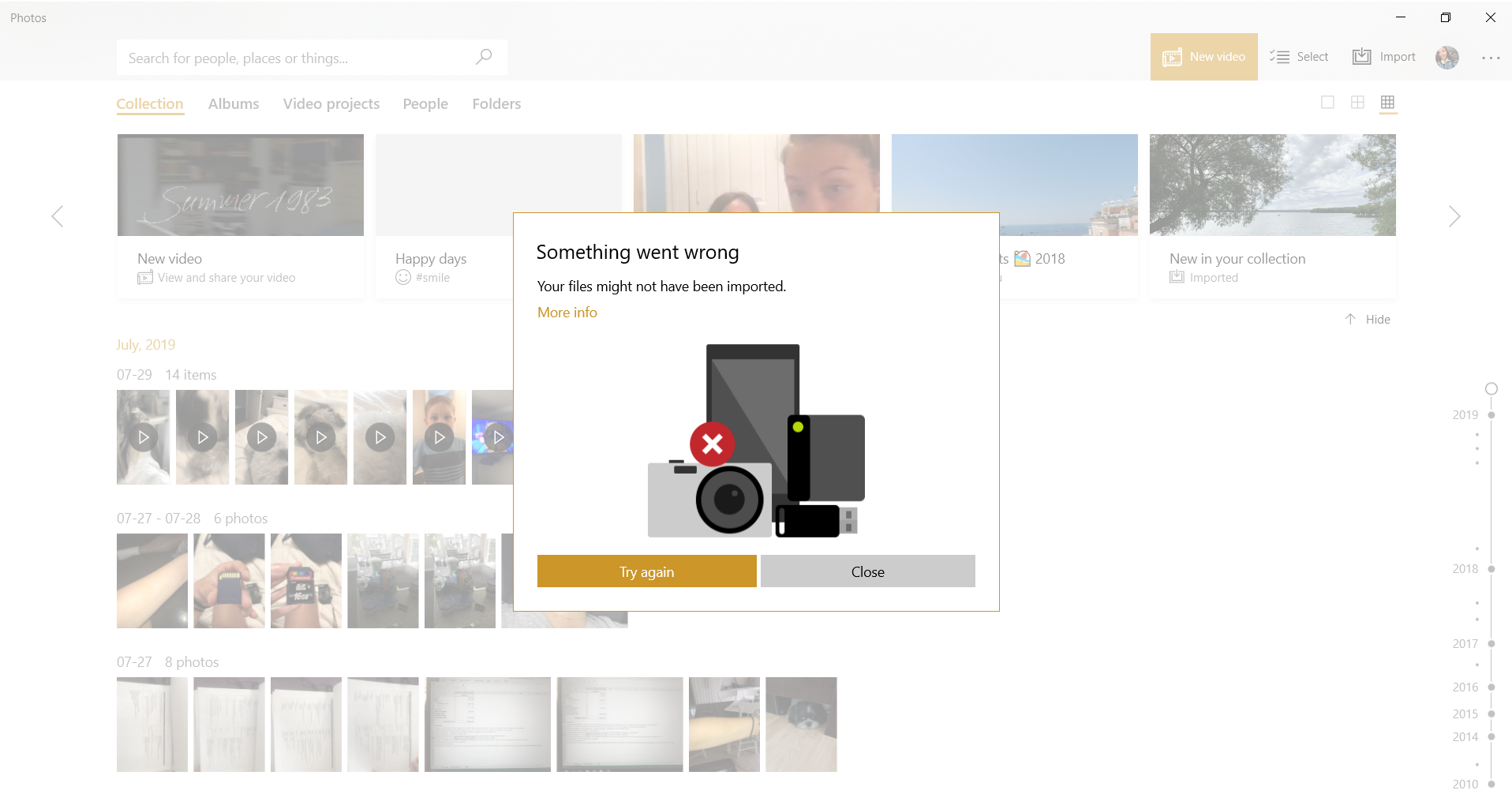Focus the search for people, places field
The height and width of the screenshot is (794, 1512).
(x=312, y=58)
